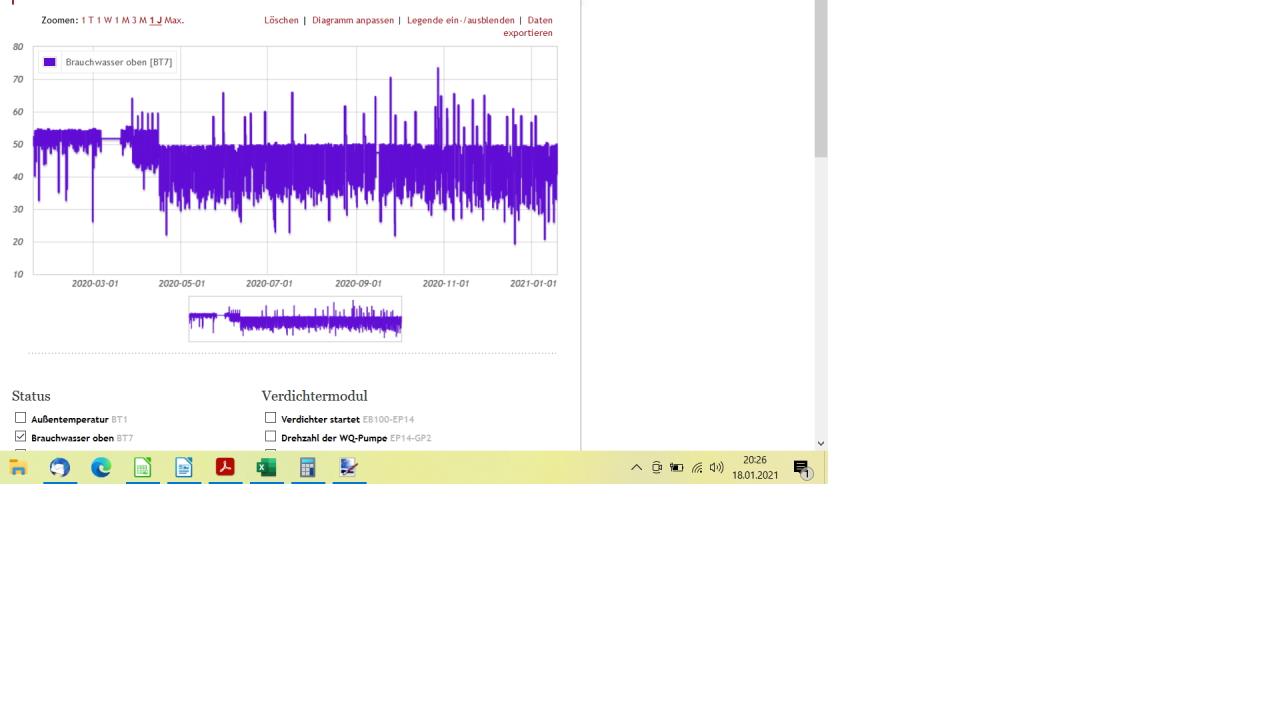Click the Löschen link above the chart

tap(281, 20)
